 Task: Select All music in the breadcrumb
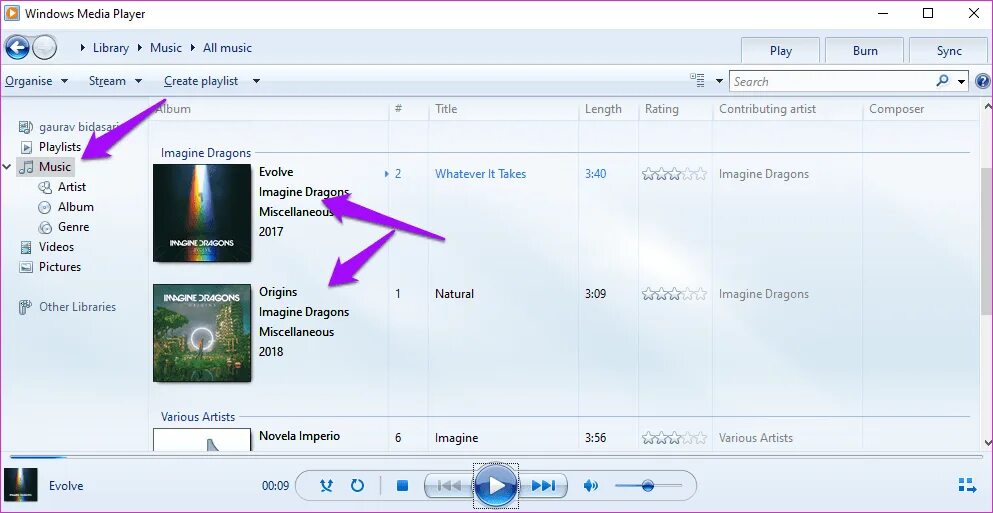(227, 48)
